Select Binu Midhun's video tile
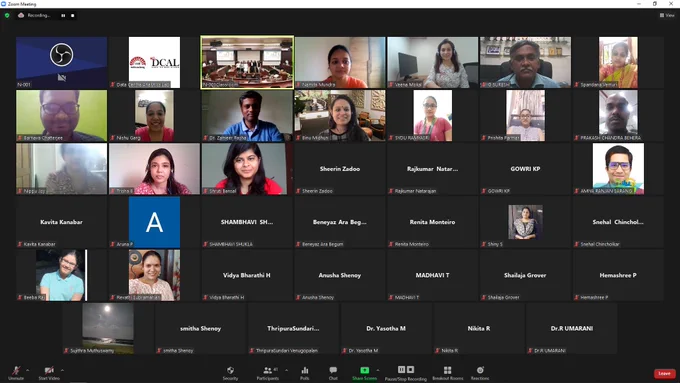 [x=340, y=115]
